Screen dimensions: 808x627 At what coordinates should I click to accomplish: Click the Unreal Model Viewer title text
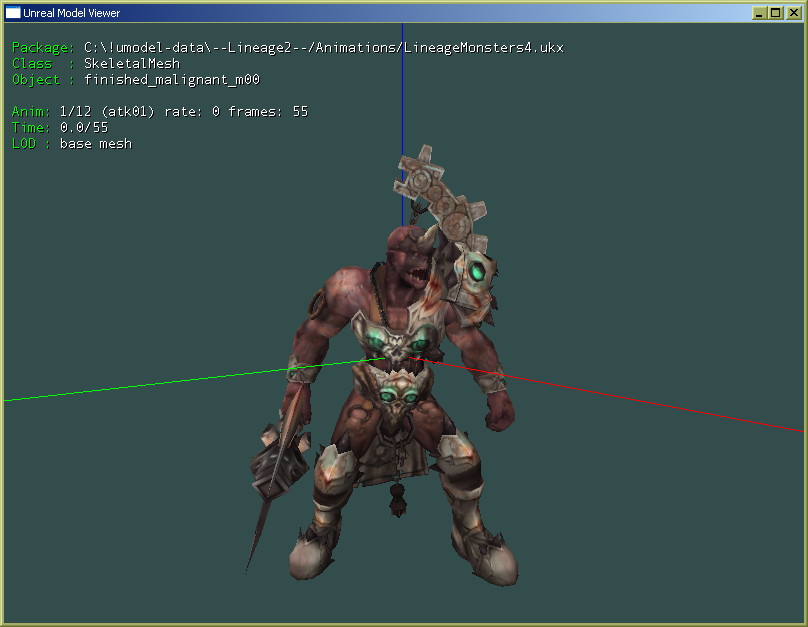point(72,13)
